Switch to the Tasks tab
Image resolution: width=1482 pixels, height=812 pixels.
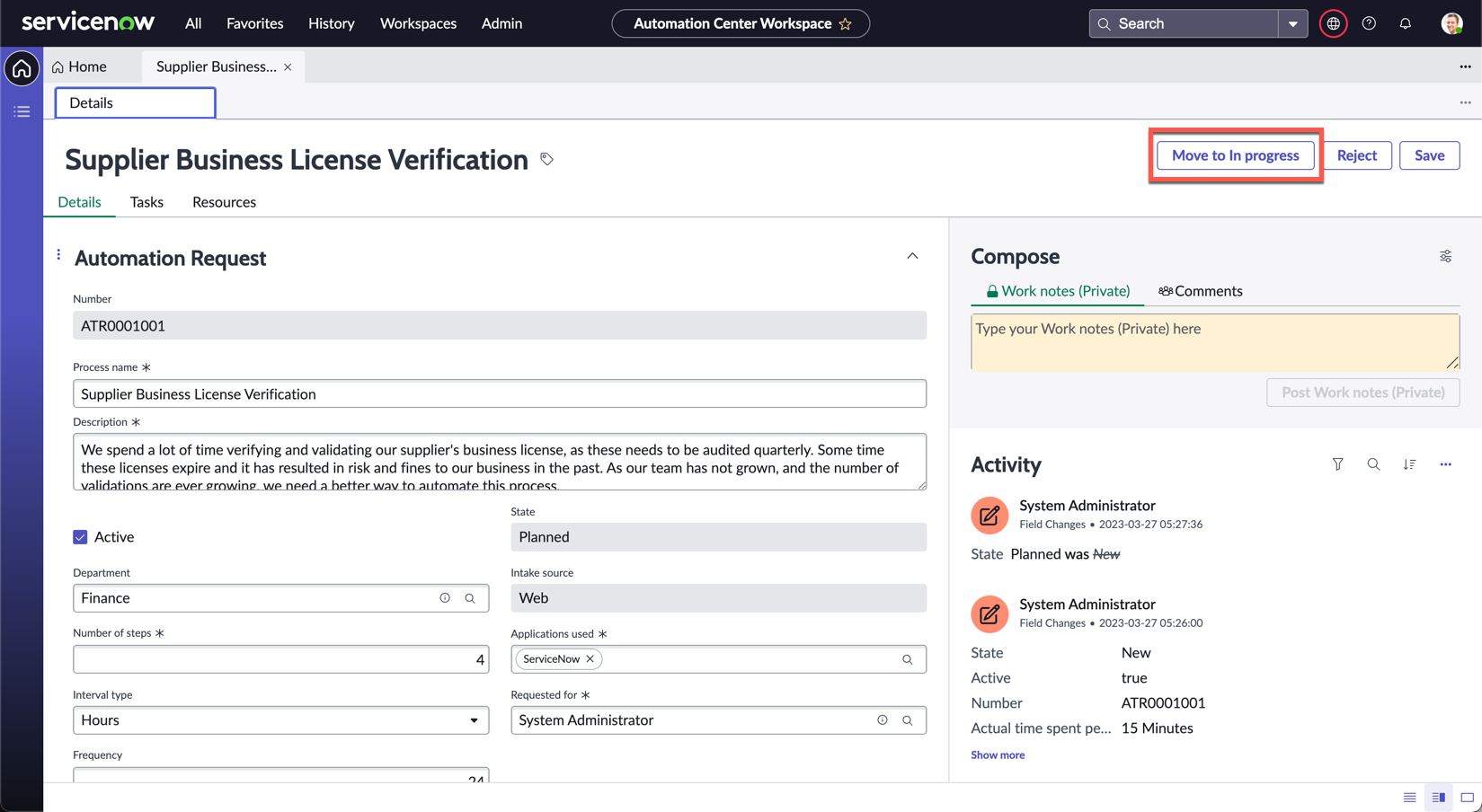(x=146, y=202)
